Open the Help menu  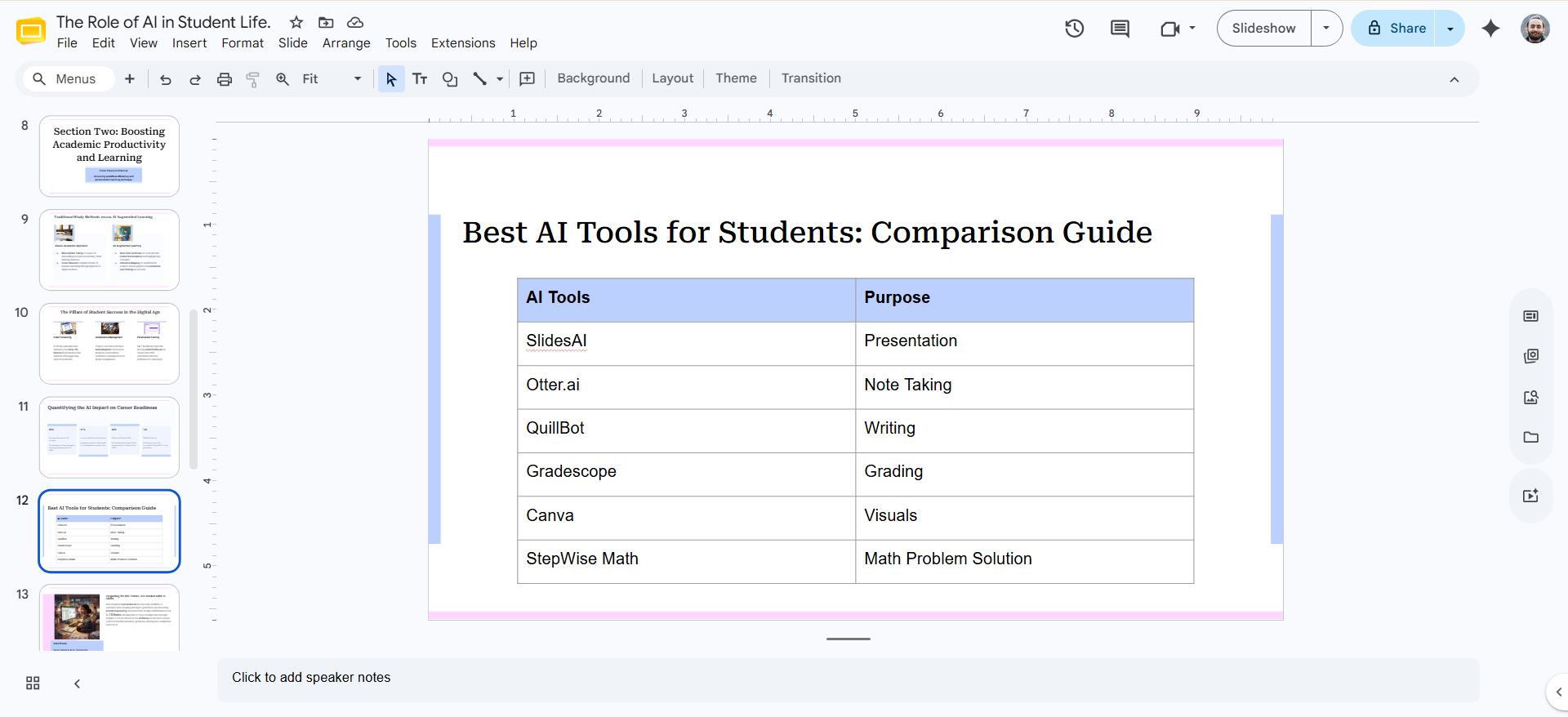(523, 43)
